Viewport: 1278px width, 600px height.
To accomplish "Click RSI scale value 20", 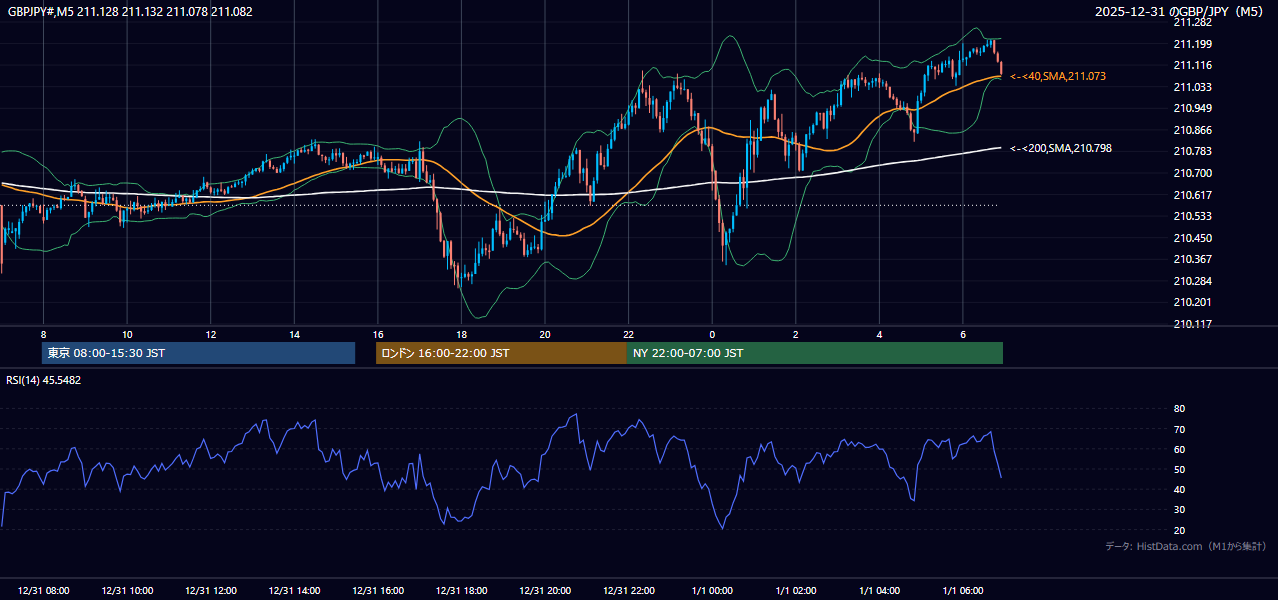I will click(x=1179, y=530).
